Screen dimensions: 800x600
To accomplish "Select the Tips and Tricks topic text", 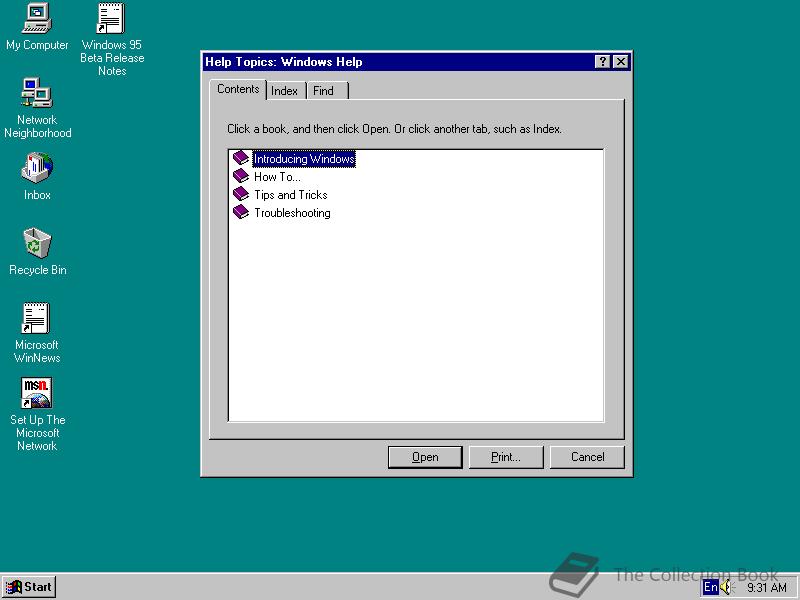I will (x=291, y=195).
